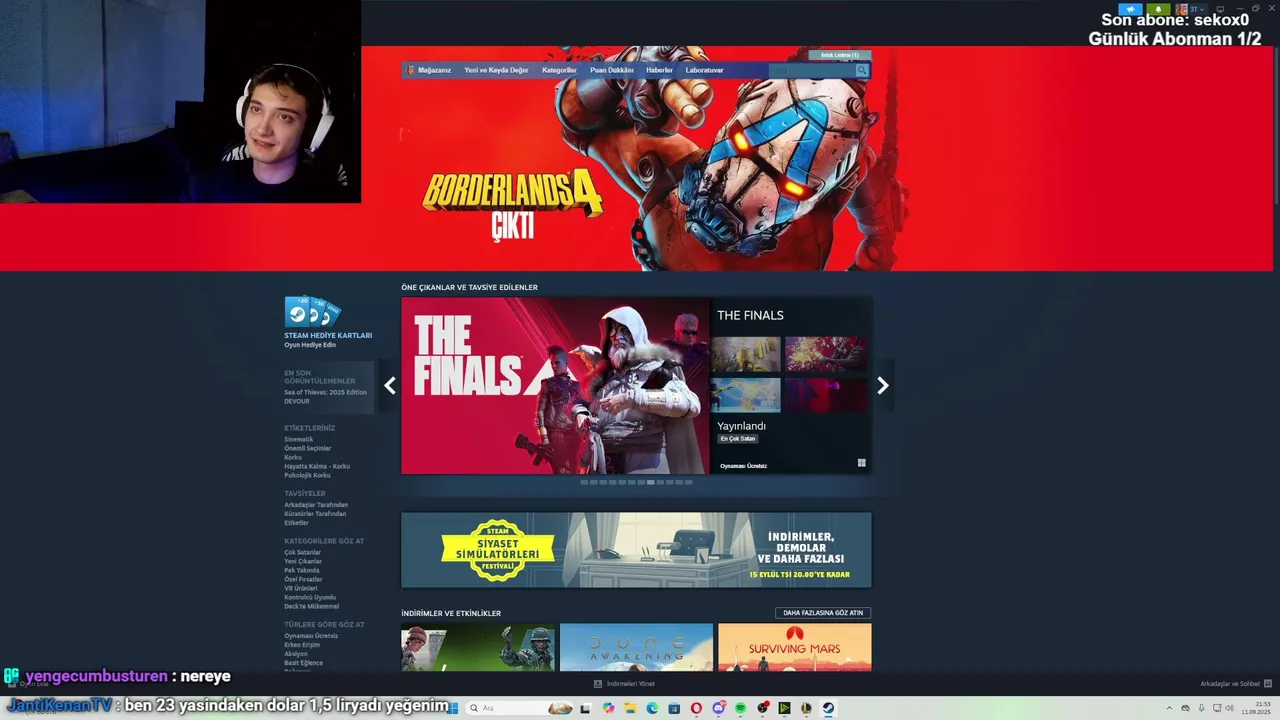Open Steam Hediye Kartları gift card icon

coord(313,312)
